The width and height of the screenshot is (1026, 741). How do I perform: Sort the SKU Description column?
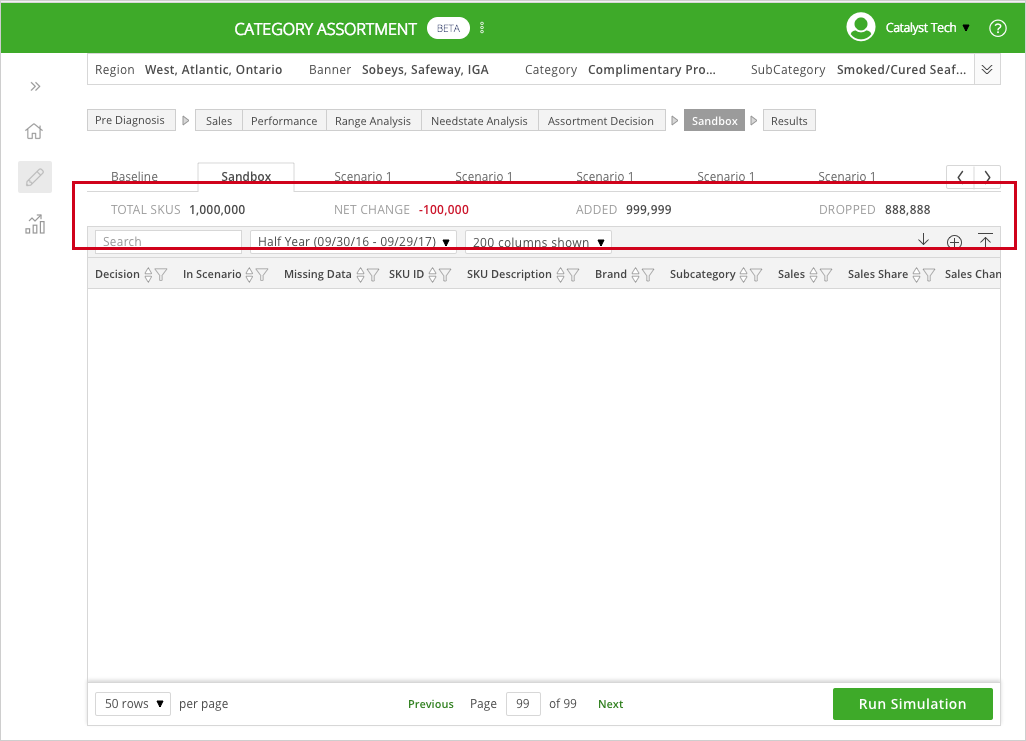560,275
